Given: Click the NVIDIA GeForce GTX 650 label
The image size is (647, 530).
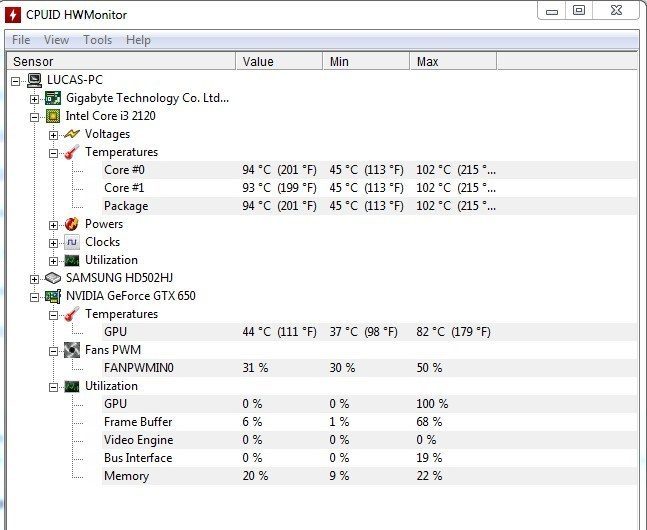Looking at the screenshot, I should 131,296.
